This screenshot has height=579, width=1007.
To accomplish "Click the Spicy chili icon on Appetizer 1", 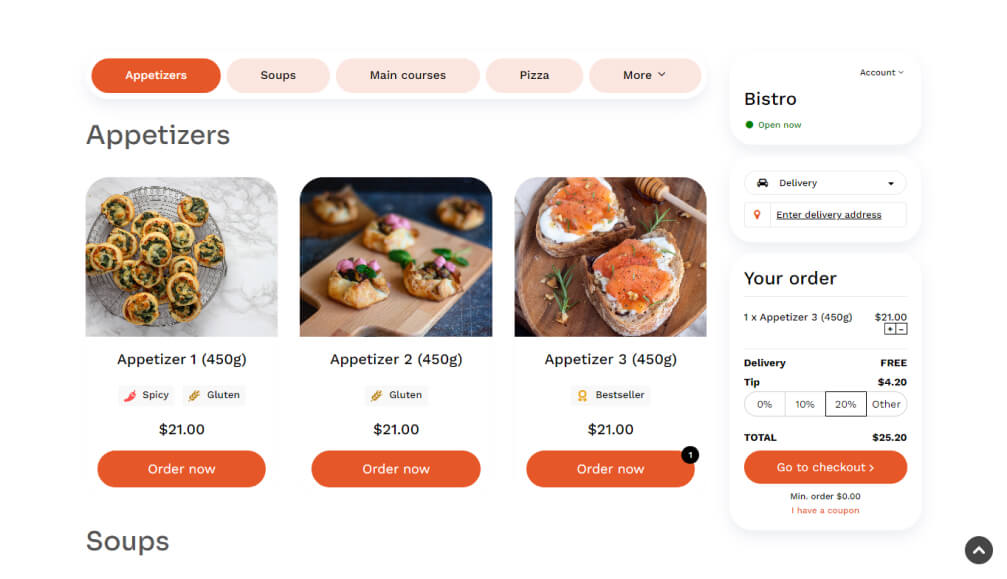I will [129, 395].
